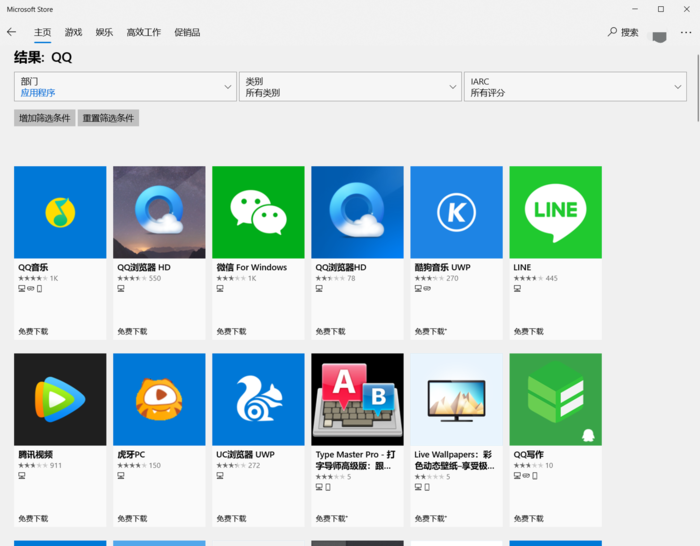
Task: Click the back arrow button
Action: tap(12, 32)
